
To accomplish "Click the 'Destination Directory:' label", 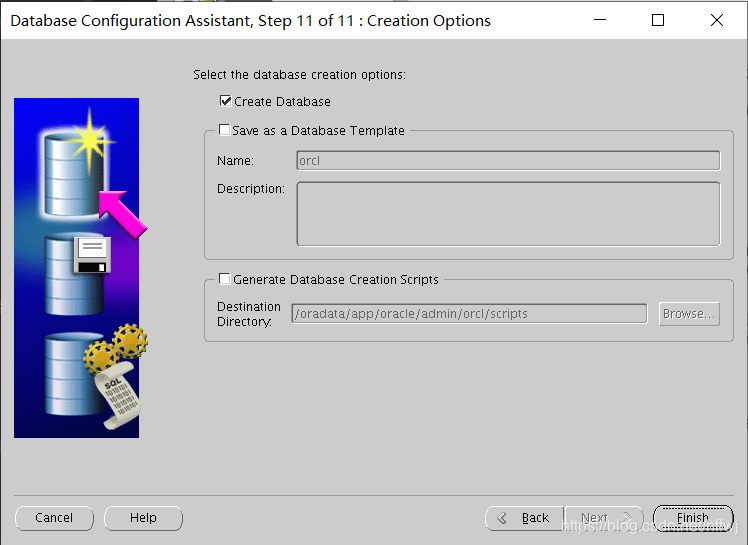I will [249, 314].
